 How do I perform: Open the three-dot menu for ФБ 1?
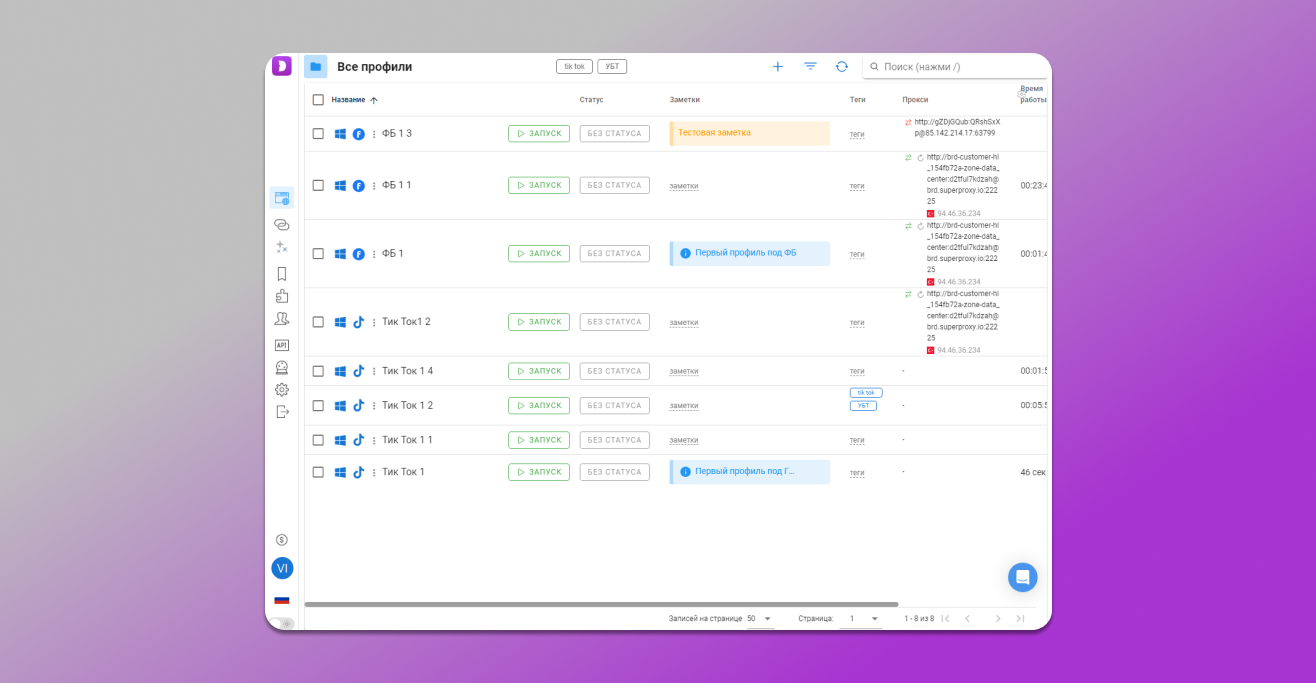[x=374, y=254]
